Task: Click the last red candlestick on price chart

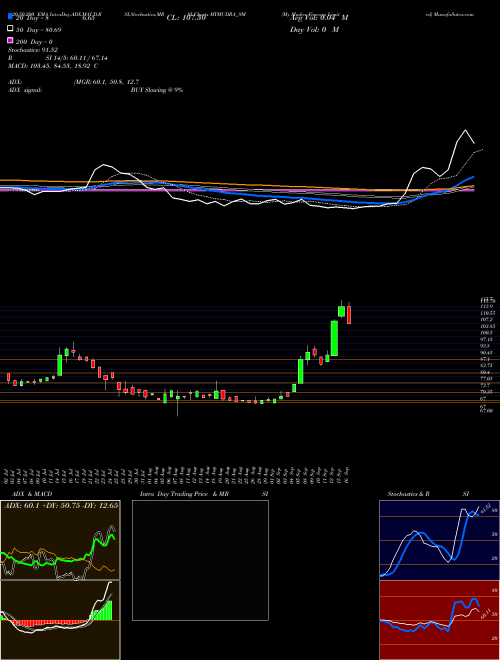Action: [x=349, y=314]
